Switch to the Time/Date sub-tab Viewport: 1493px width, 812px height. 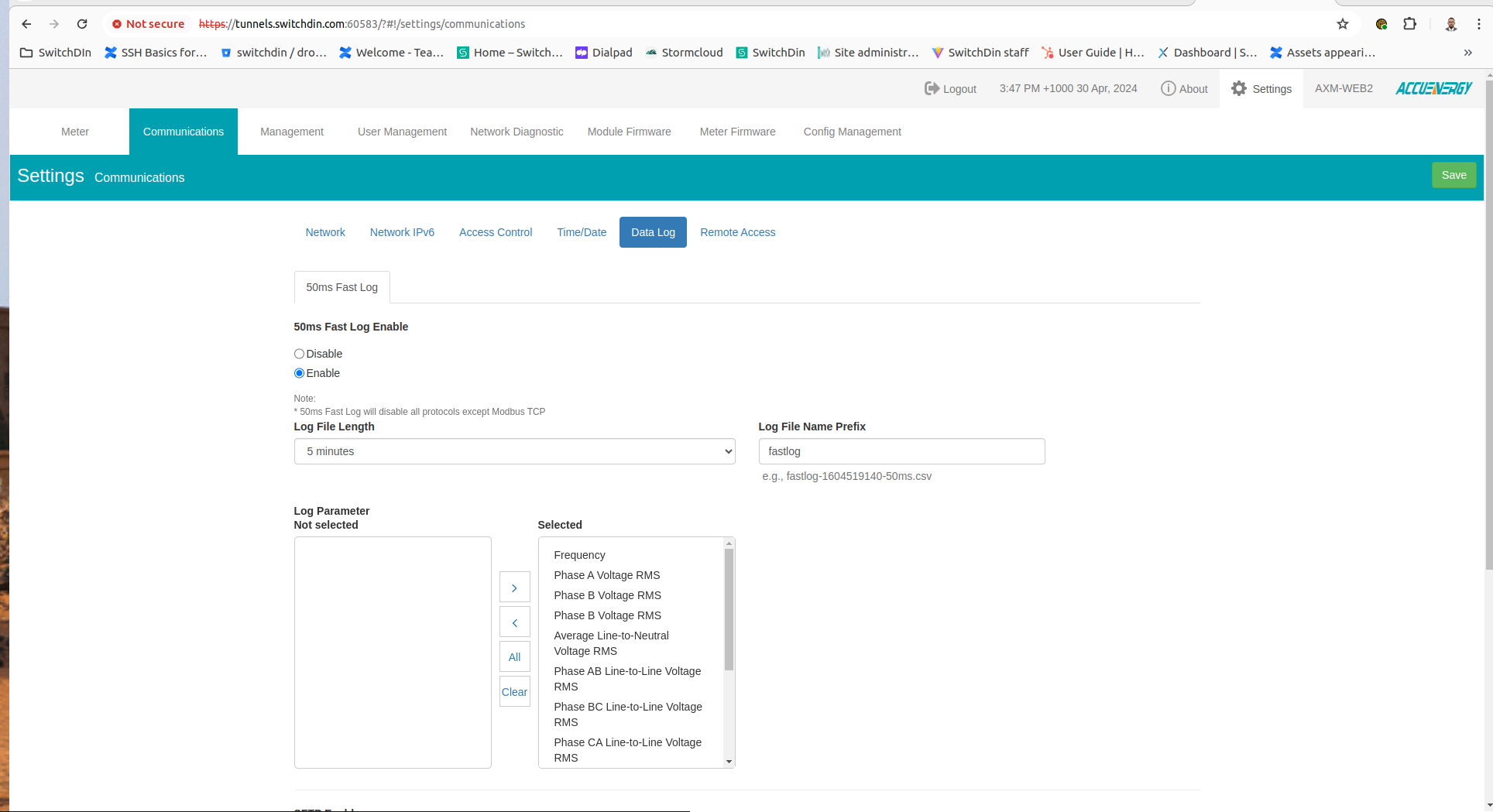point(582,232)
